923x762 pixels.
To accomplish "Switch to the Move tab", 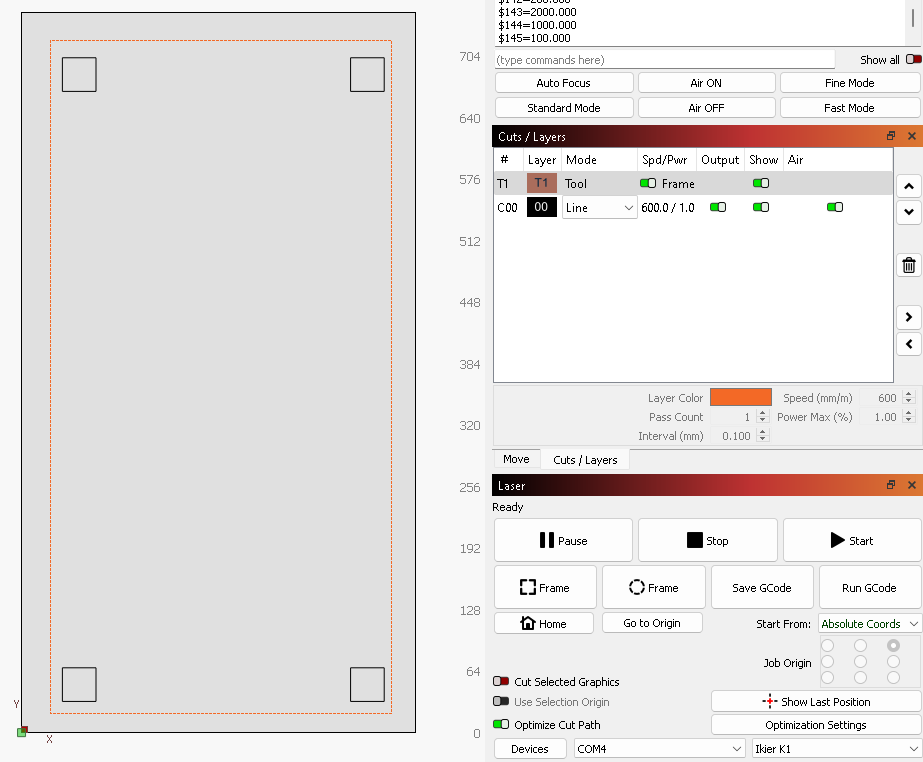I will pyautogui.click(x=516, y=459).
